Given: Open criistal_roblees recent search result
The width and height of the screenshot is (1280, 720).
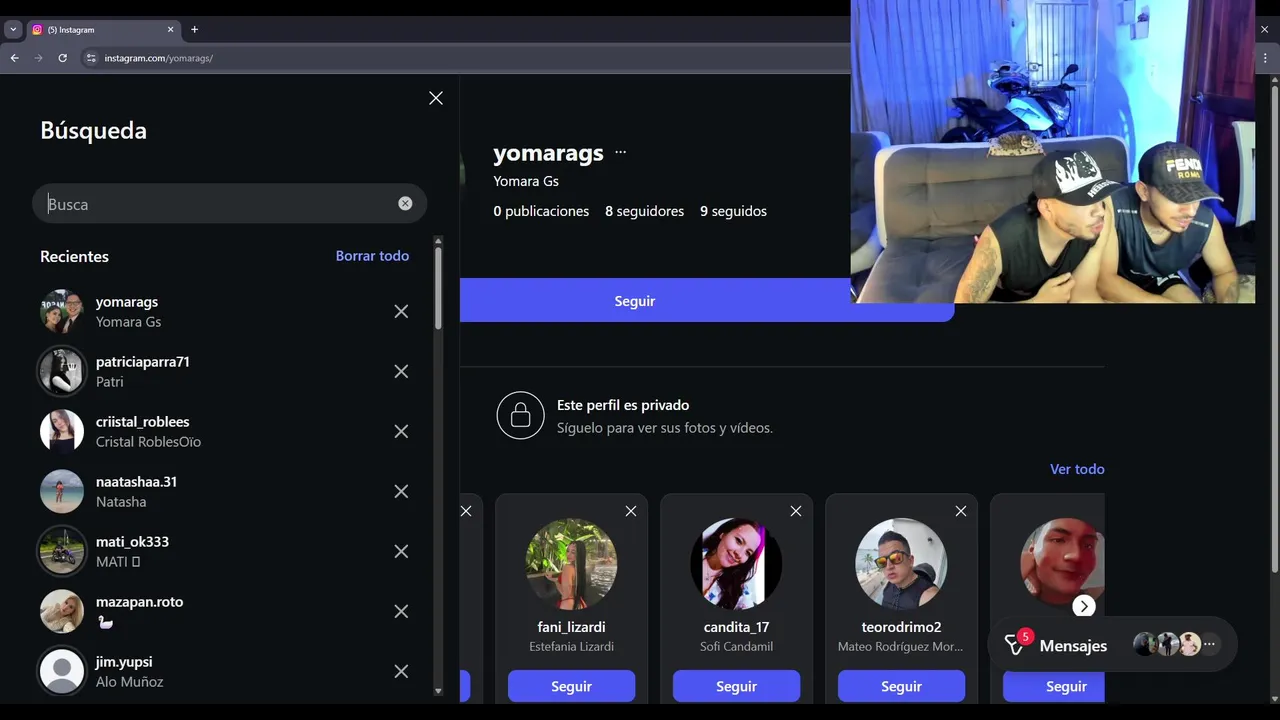Looking at the screenshot, I should (230, 431).
